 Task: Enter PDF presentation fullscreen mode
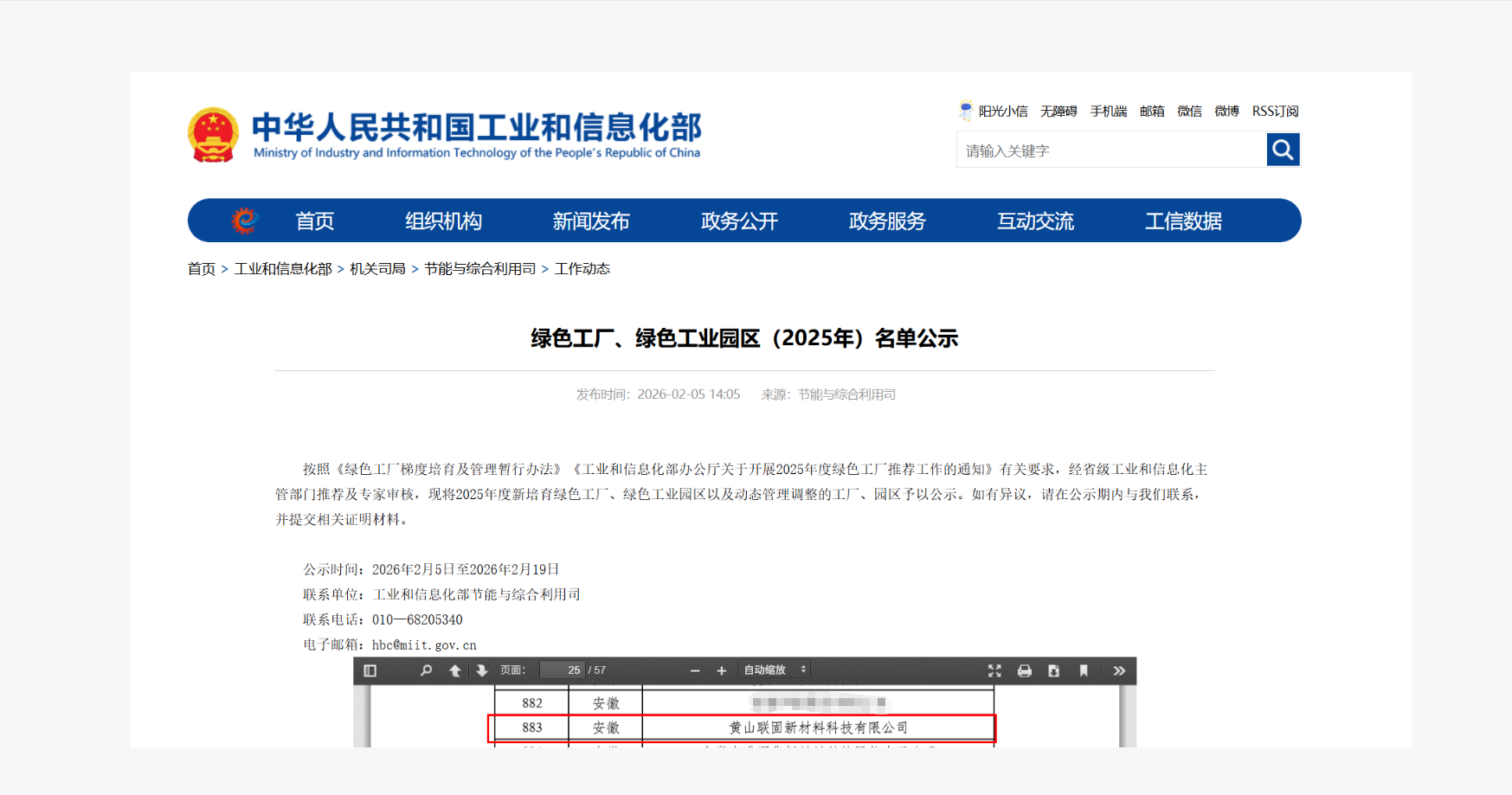tap(994, 670)
